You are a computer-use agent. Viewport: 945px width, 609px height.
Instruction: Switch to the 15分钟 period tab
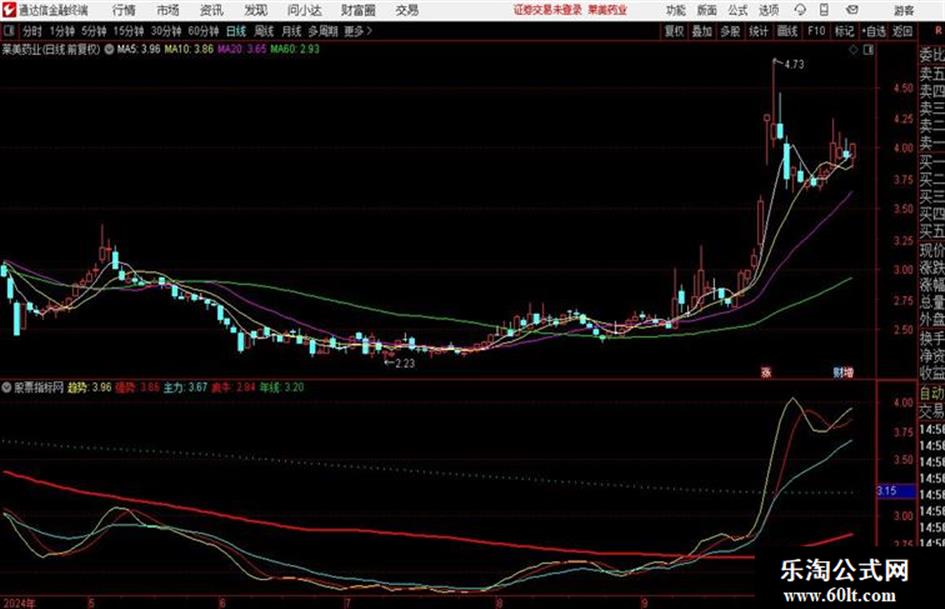128,31
